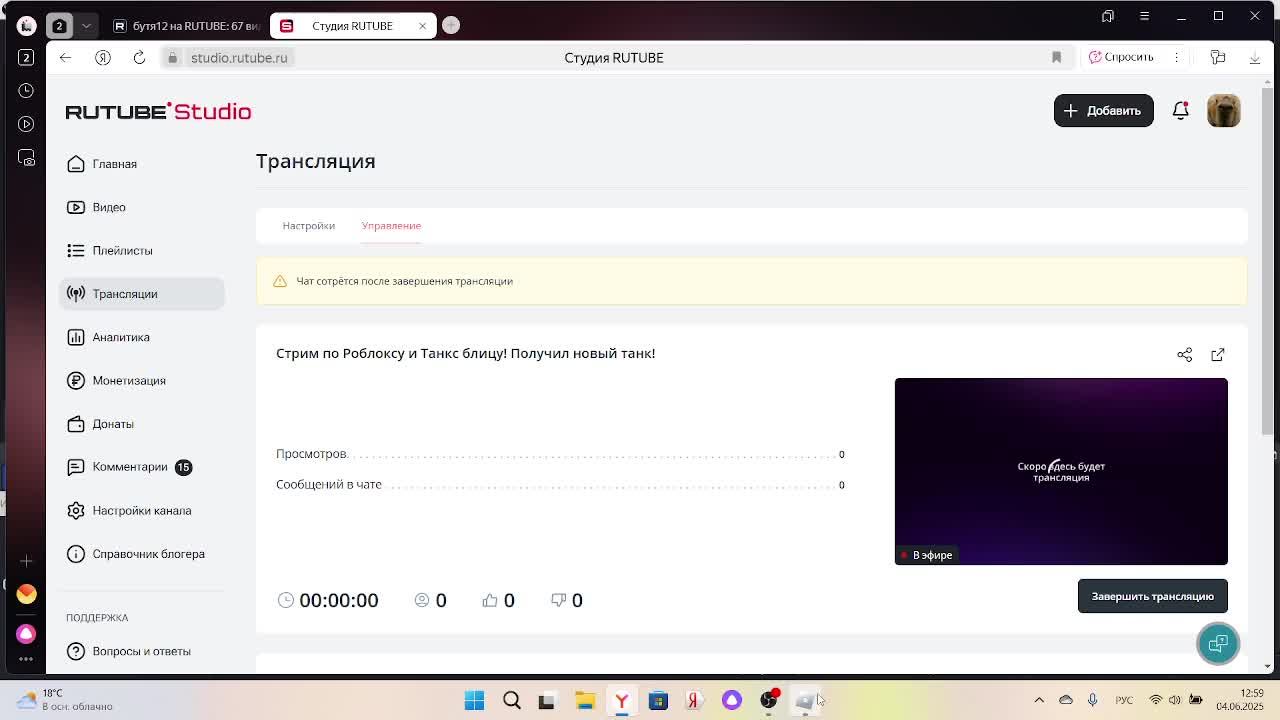This screenshot has height=720, width=1280.
Task: Click Добавить button
Action: [1103, 111]
